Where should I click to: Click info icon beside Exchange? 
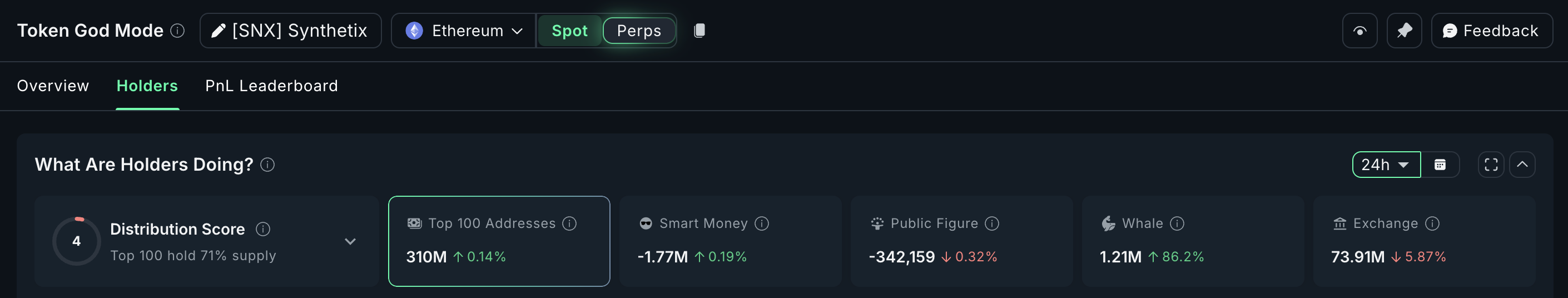click(x=1432, y=224)
